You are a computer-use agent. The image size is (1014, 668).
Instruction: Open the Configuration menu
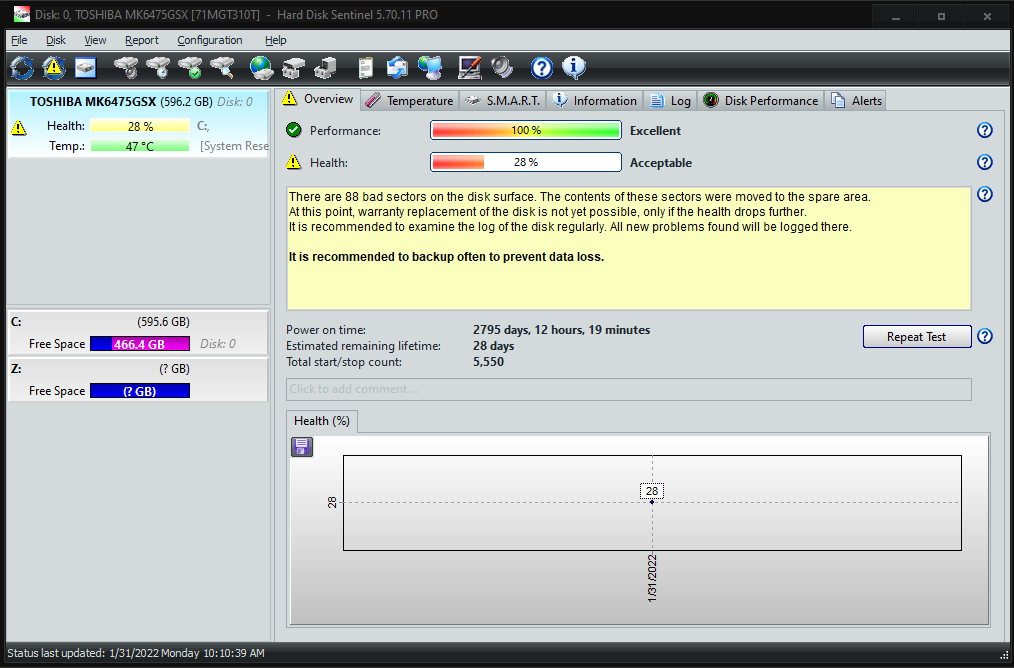(x=210, y=40)
